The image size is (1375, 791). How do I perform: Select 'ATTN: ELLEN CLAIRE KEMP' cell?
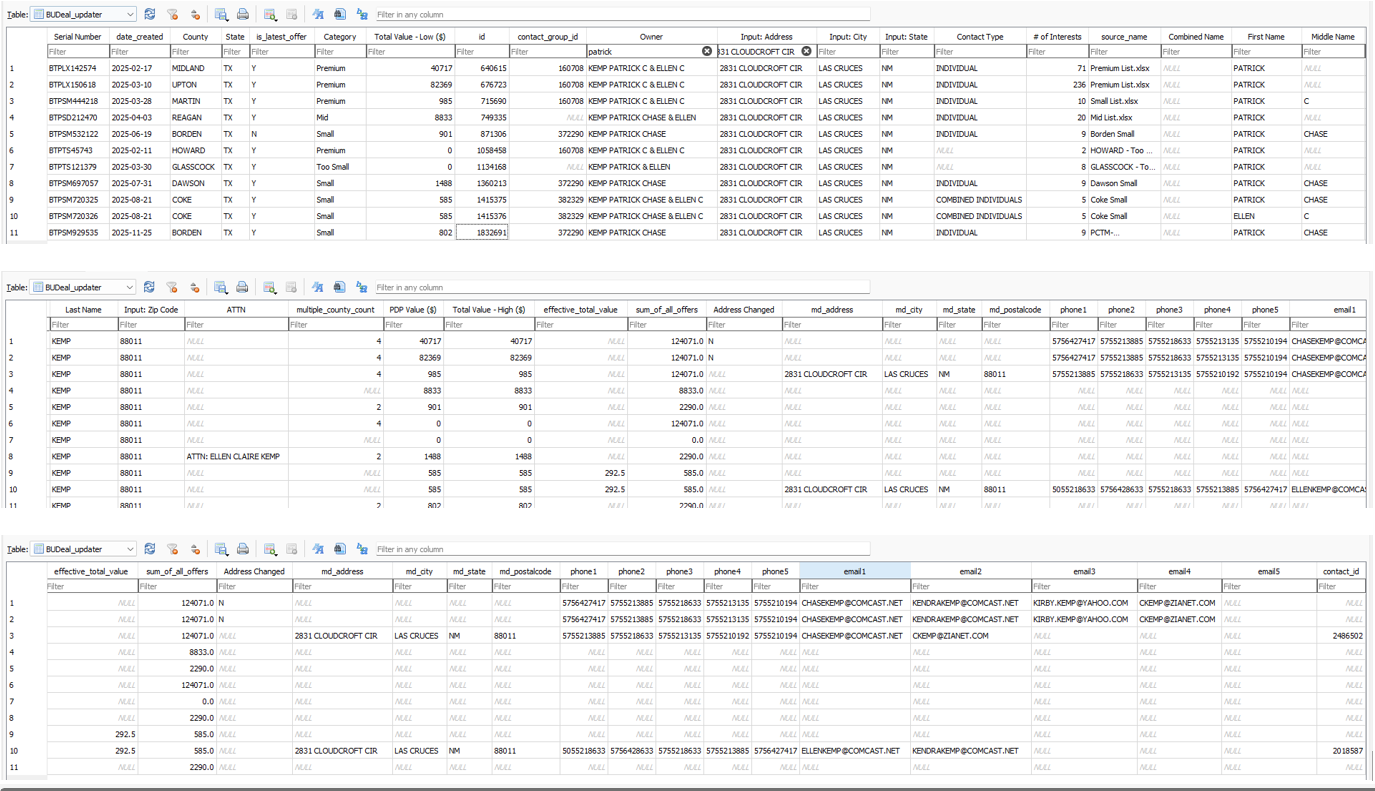pos(236,456)
